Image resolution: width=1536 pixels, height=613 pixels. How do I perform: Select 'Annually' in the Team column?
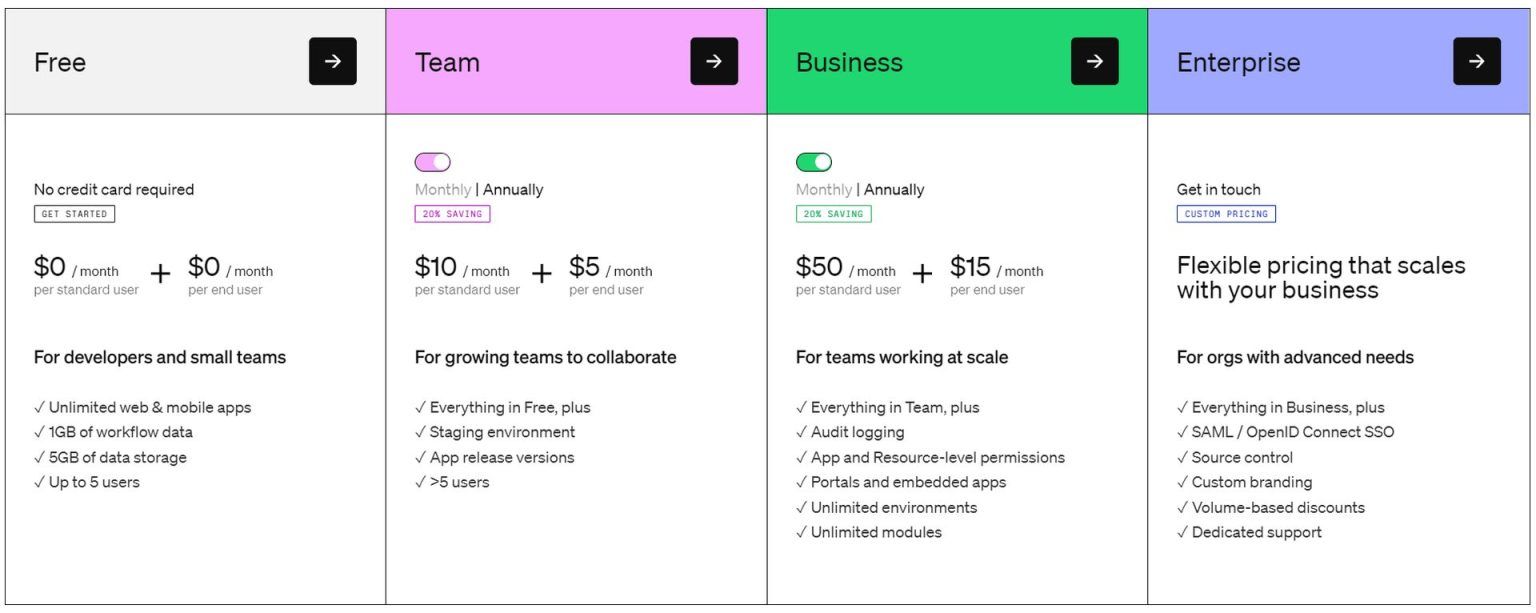pyautogui.click(x=512, y=189)
